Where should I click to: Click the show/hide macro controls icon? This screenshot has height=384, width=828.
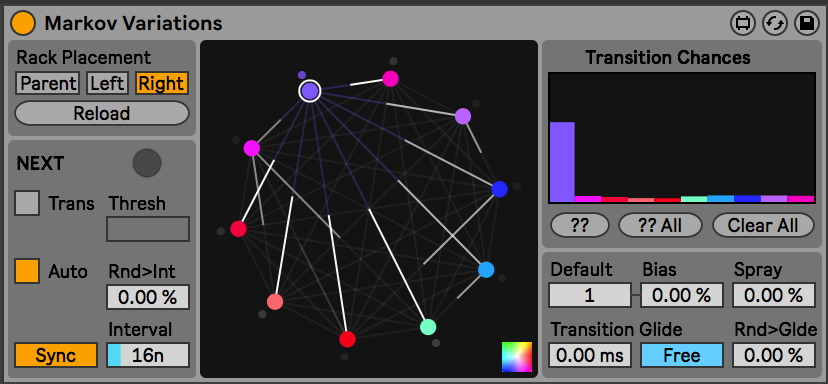(x=742, y=24)
